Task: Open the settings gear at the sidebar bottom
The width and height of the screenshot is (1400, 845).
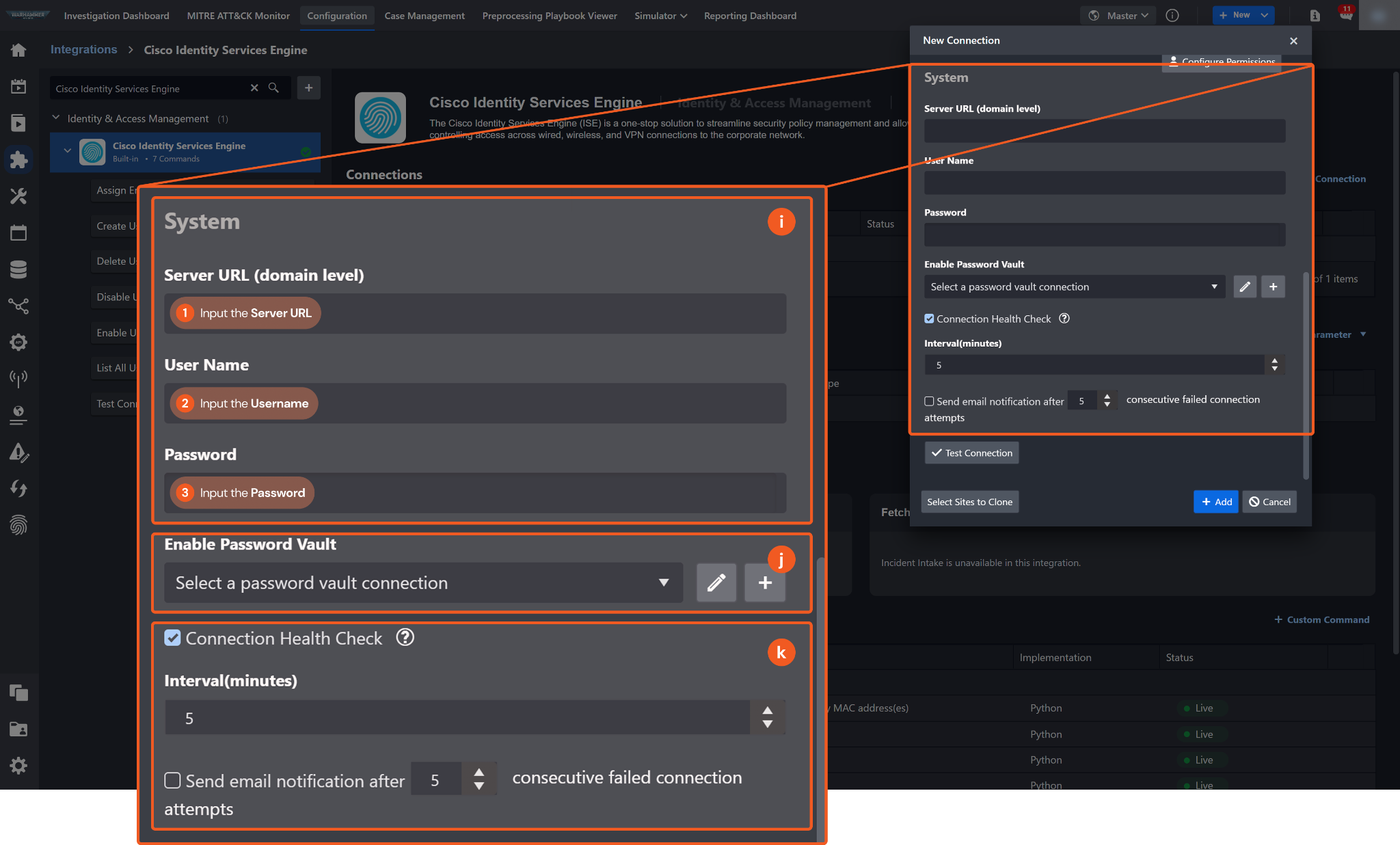Action: [18, 766]
